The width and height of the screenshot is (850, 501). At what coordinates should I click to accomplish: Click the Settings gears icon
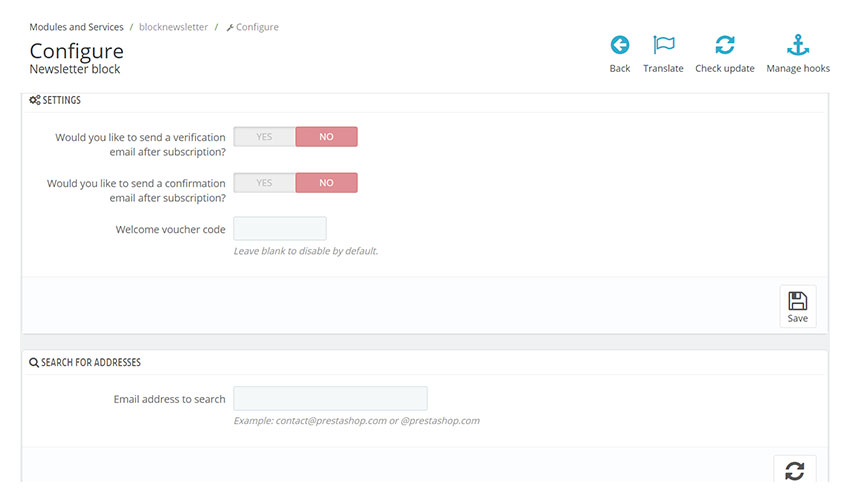[x=35, y=100]
